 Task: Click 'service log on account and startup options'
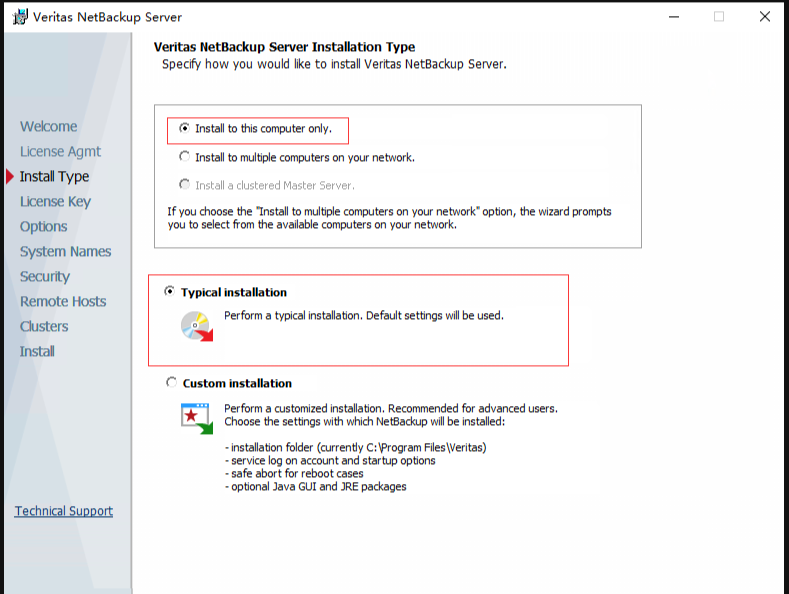click(330, 461)
